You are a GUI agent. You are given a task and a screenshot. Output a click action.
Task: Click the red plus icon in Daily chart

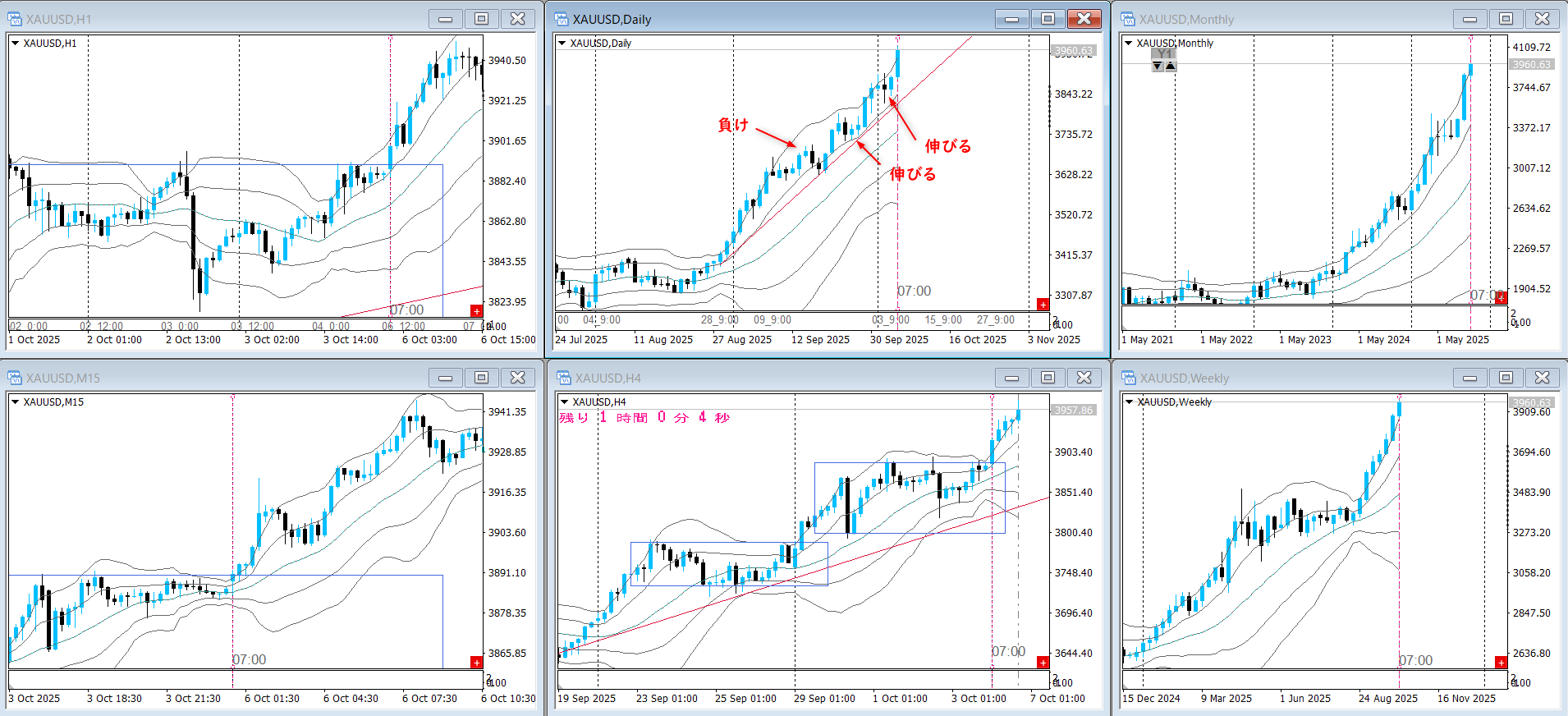click(x=1043, y=305)
